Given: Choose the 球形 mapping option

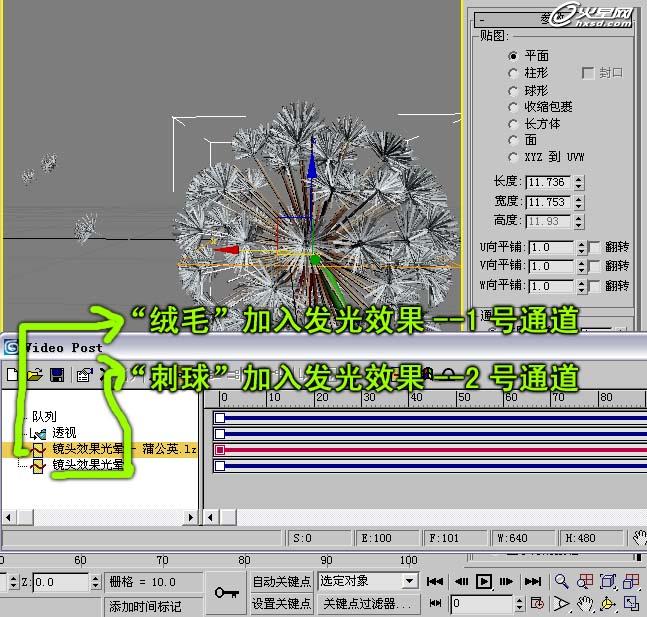Looking at the screenshot, I should [514, 90].
